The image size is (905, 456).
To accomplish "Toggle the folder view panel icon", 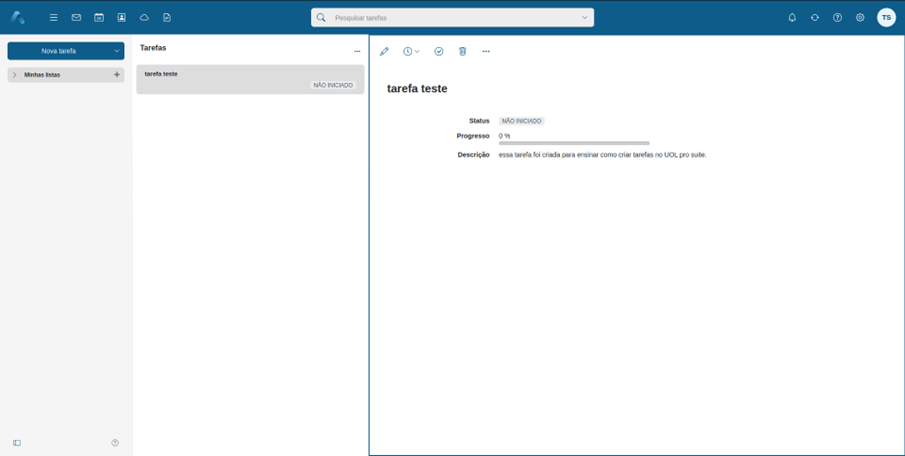I will pyautogui.click(x=17, y=443).
